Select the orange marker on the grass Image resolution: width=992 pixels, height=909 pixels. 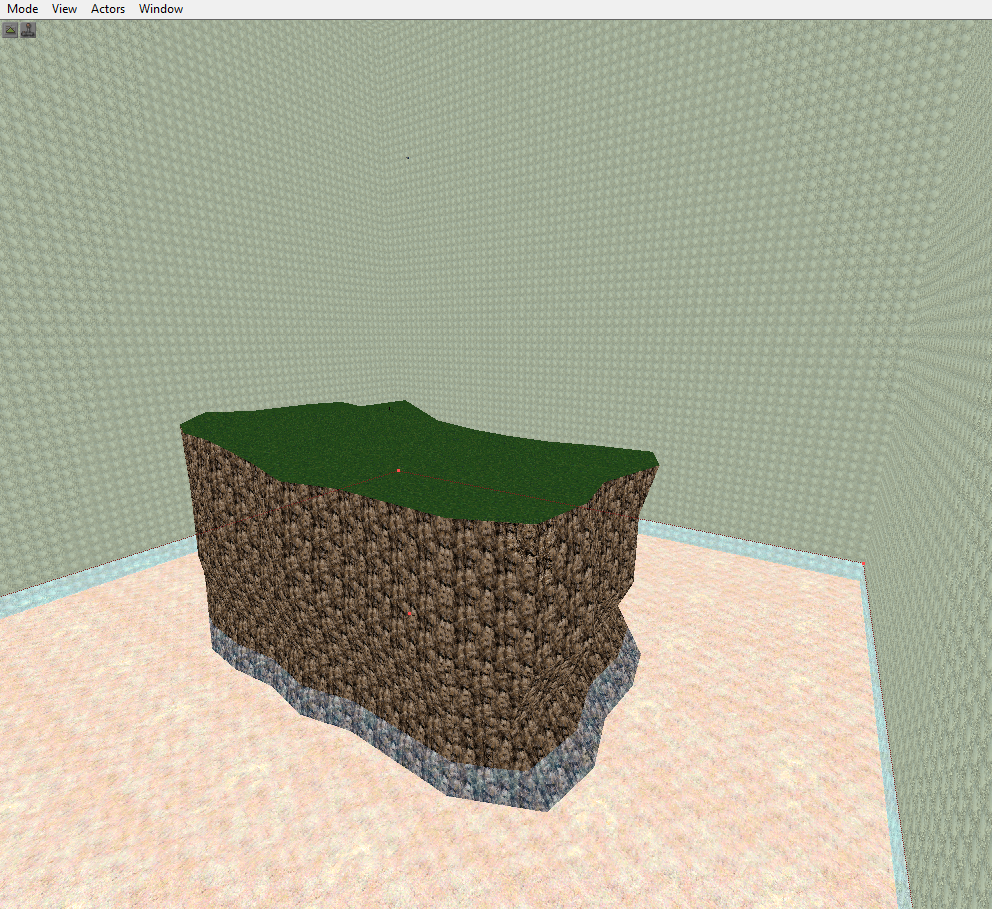(398, 470)
